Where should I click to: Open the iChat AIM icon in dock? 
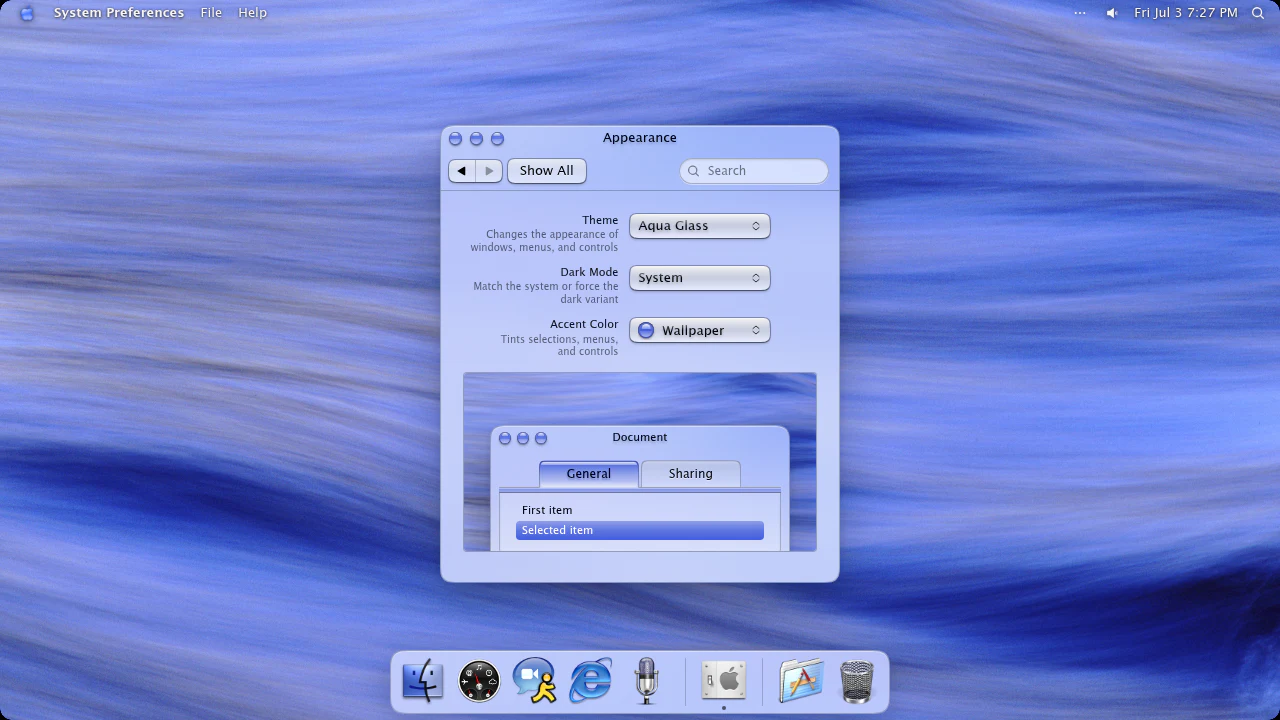(535, 681)
